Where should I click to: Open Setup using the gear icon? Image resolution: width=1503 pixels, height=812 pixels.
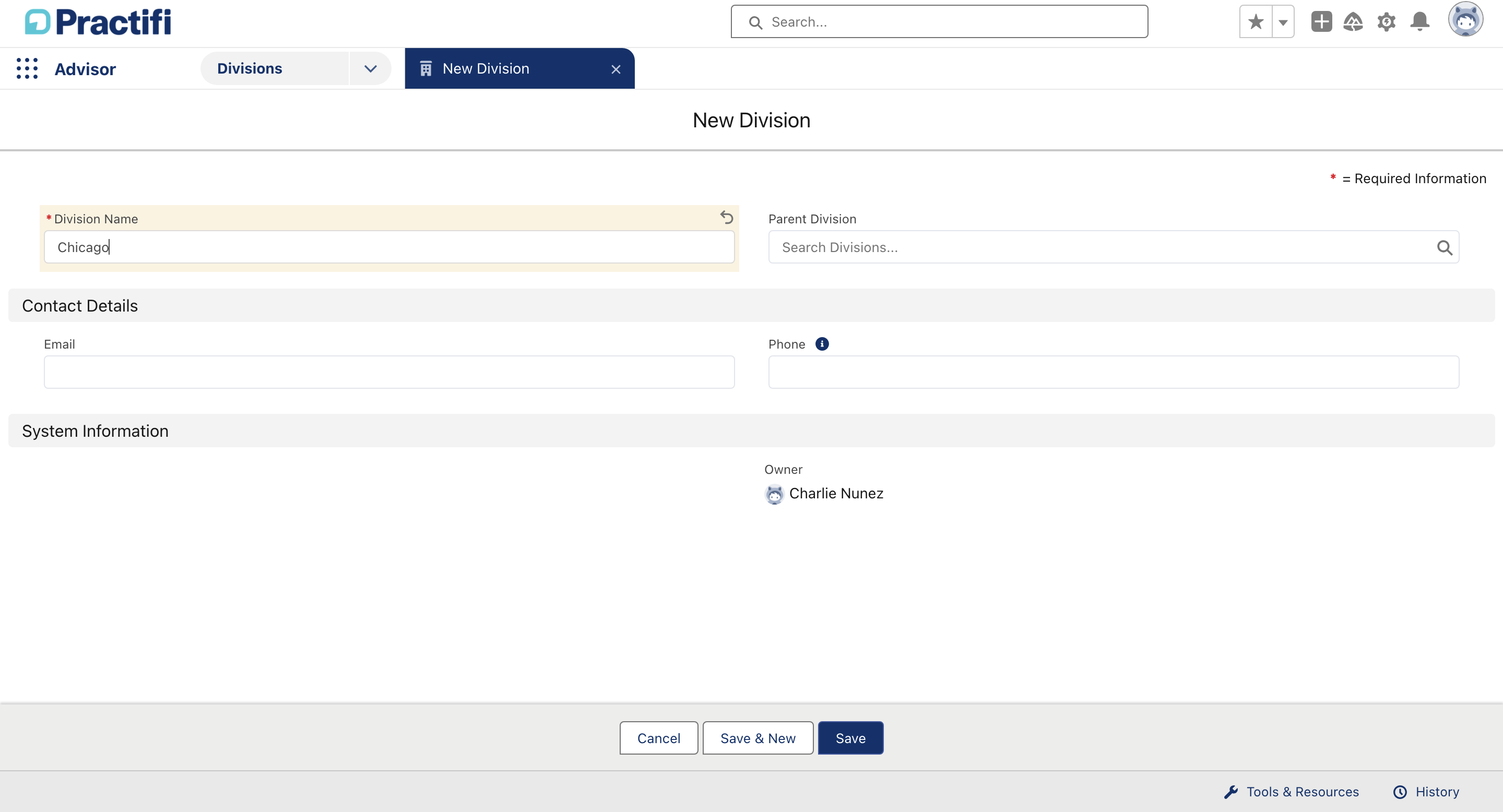(1387, 21)
